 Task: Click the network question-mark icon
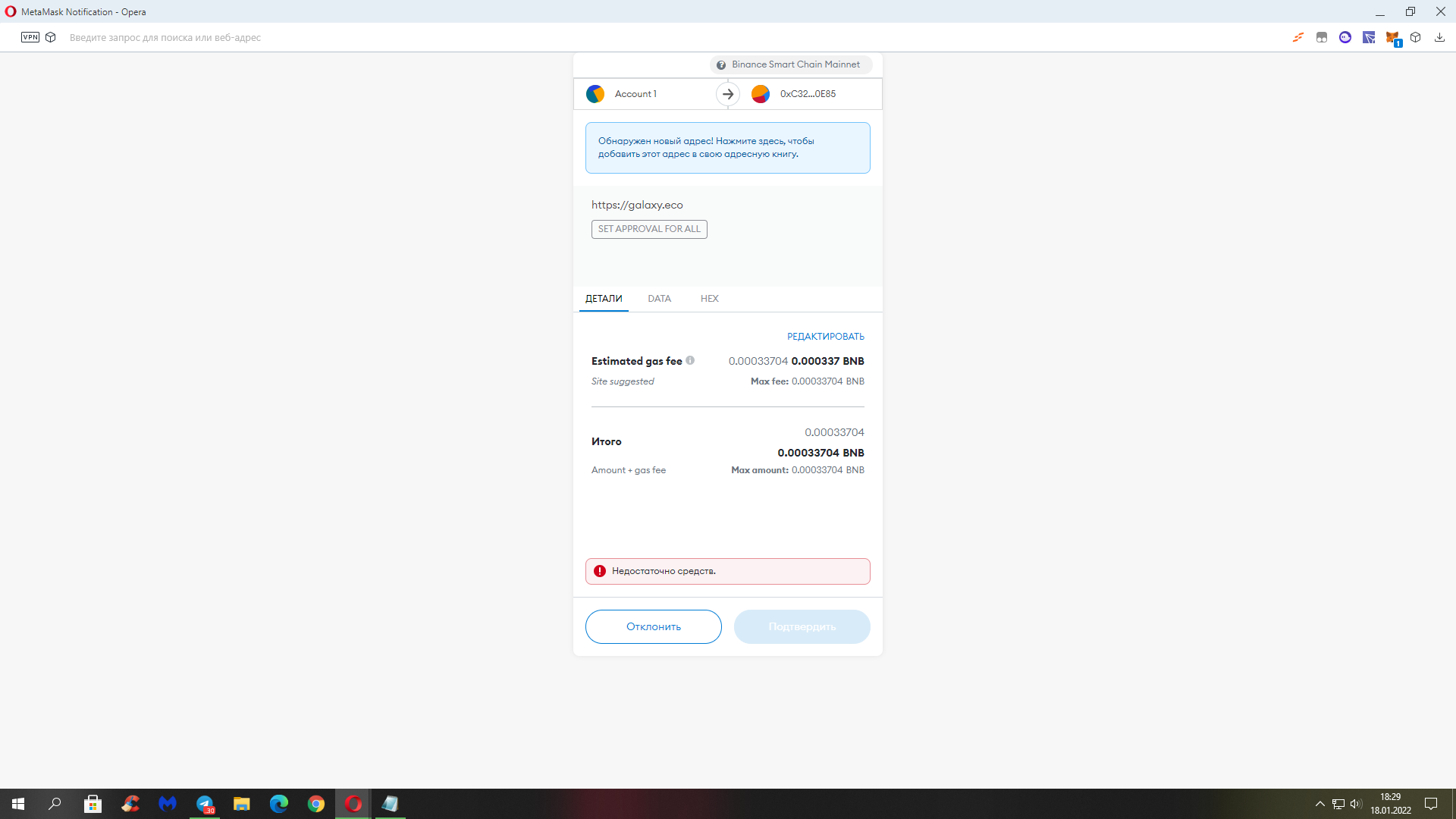tap(721, 65)
